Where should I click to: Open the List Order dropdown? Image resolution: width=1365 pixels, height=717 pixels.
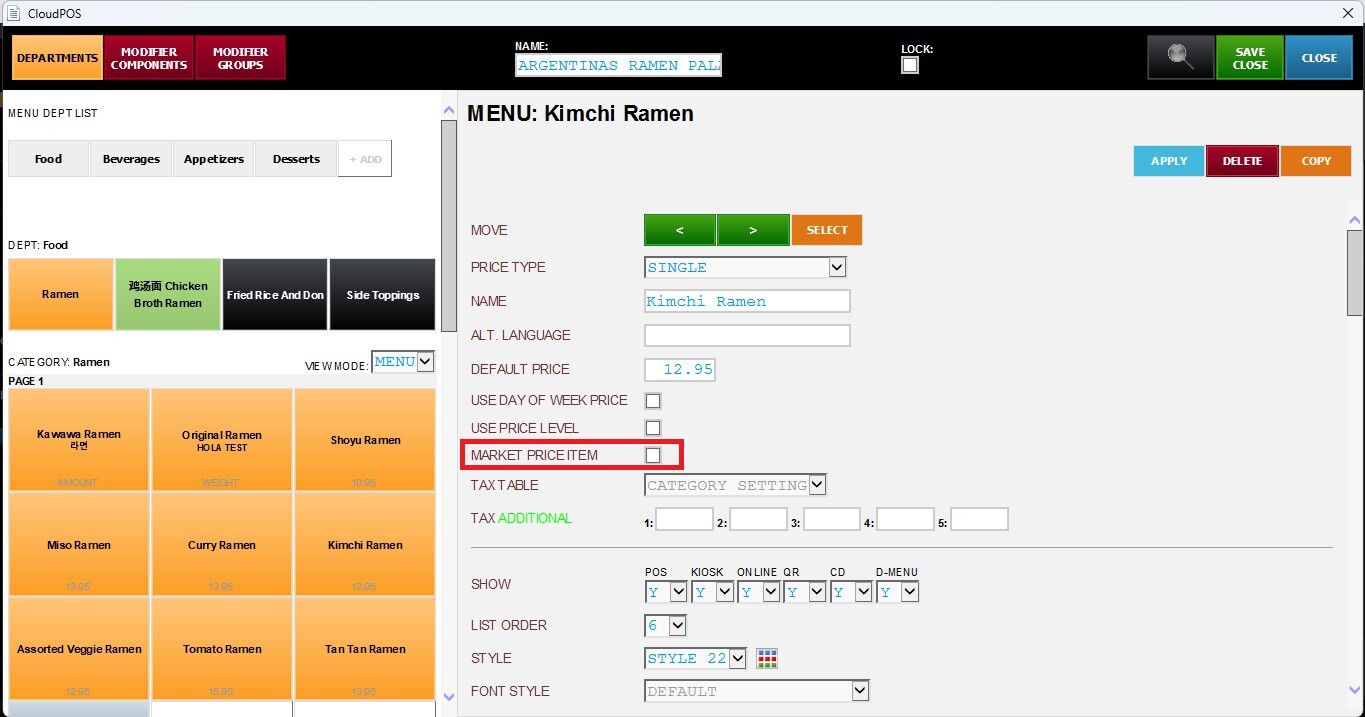click(666, 625)
